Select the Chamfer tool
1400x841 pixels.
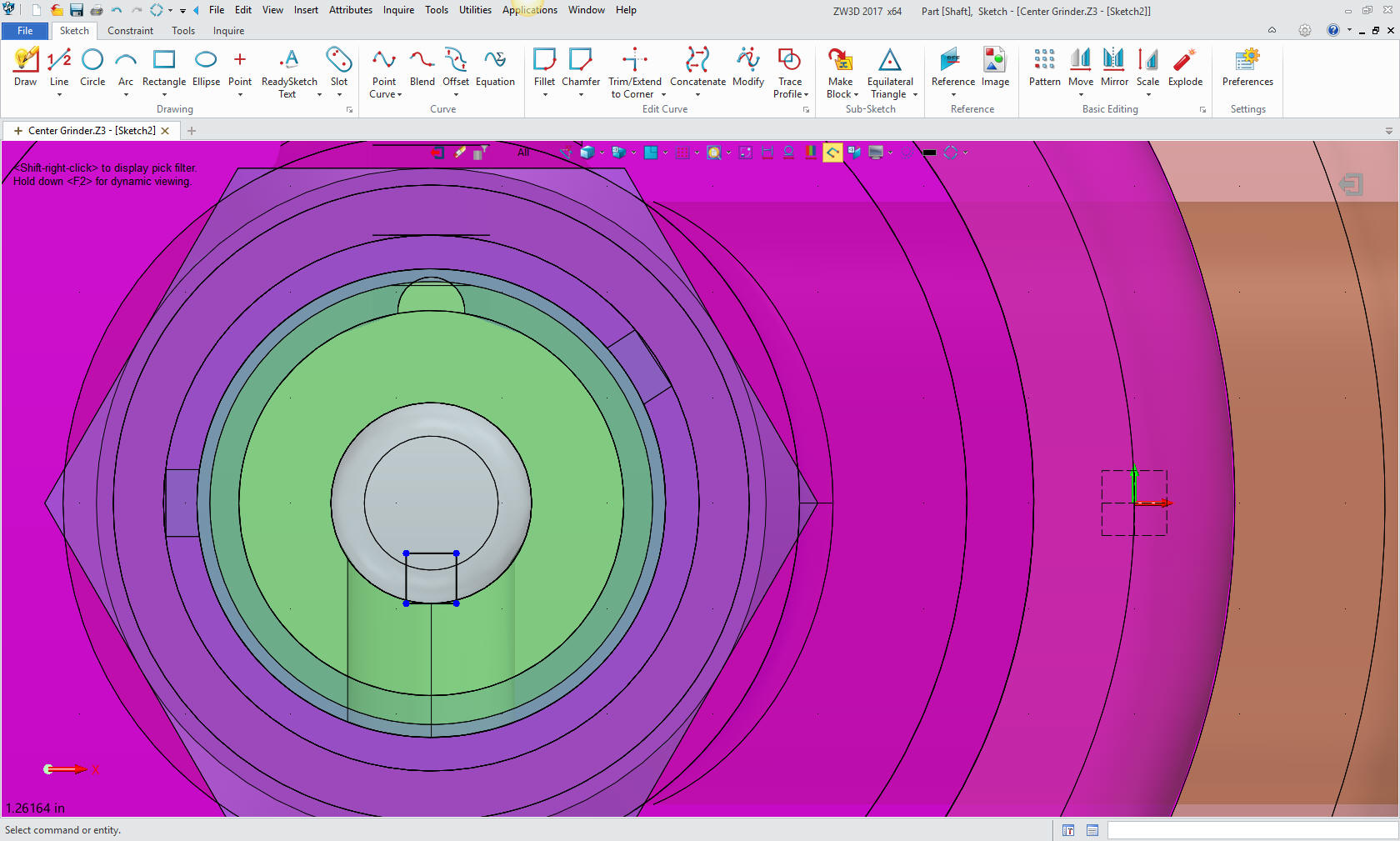click(x=581, y=67)
